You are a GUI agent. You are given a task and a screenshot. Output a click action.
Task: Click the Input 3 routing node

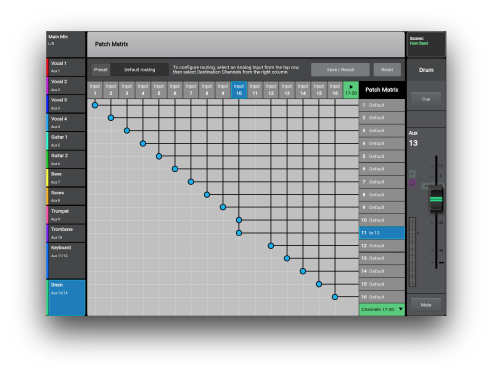point(127,131)
